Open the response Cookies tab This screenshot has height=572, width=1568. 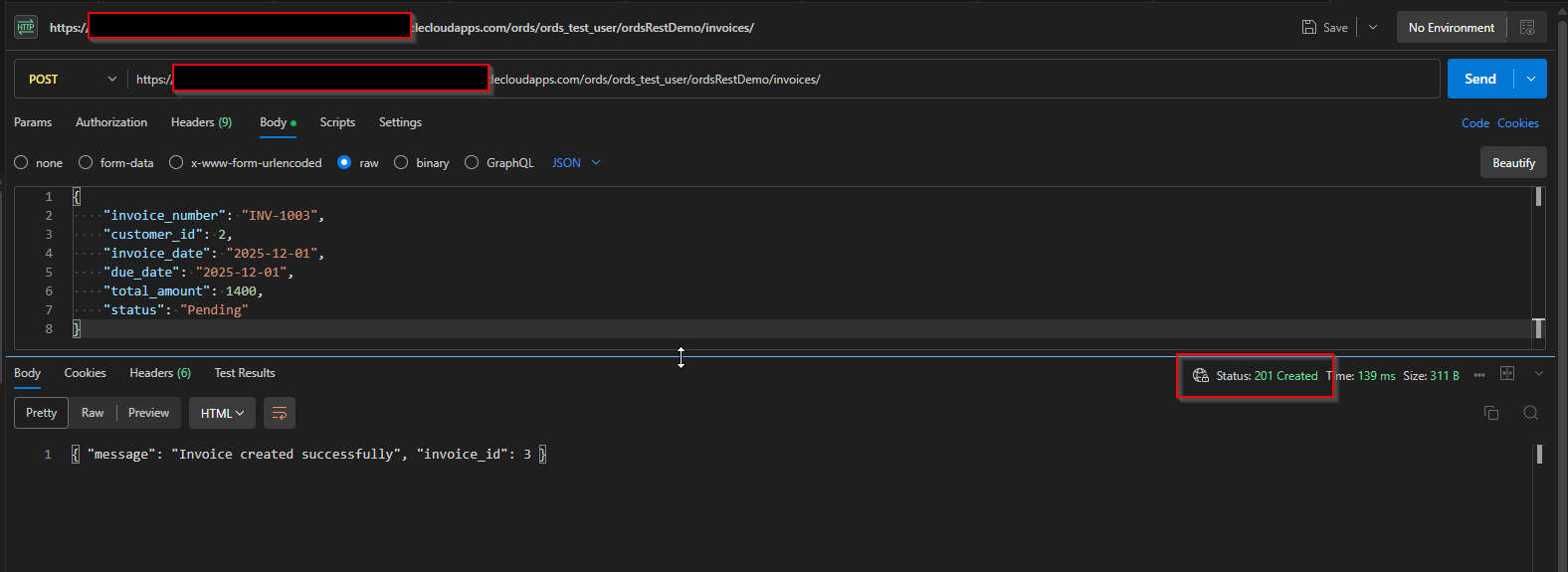(x=85, y=373)
